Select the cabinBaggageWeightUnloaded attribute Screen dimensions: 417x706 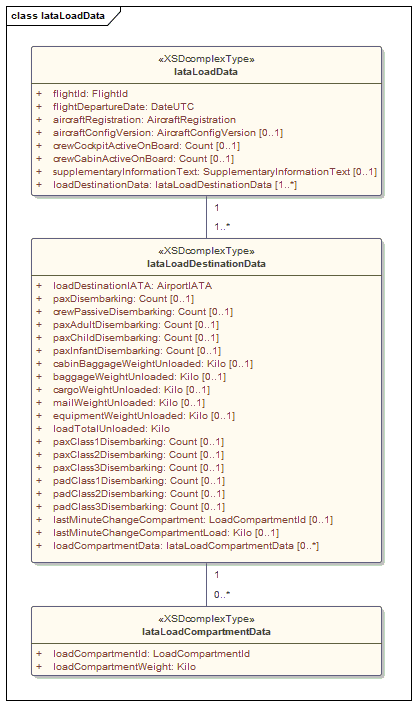point(153,364)
